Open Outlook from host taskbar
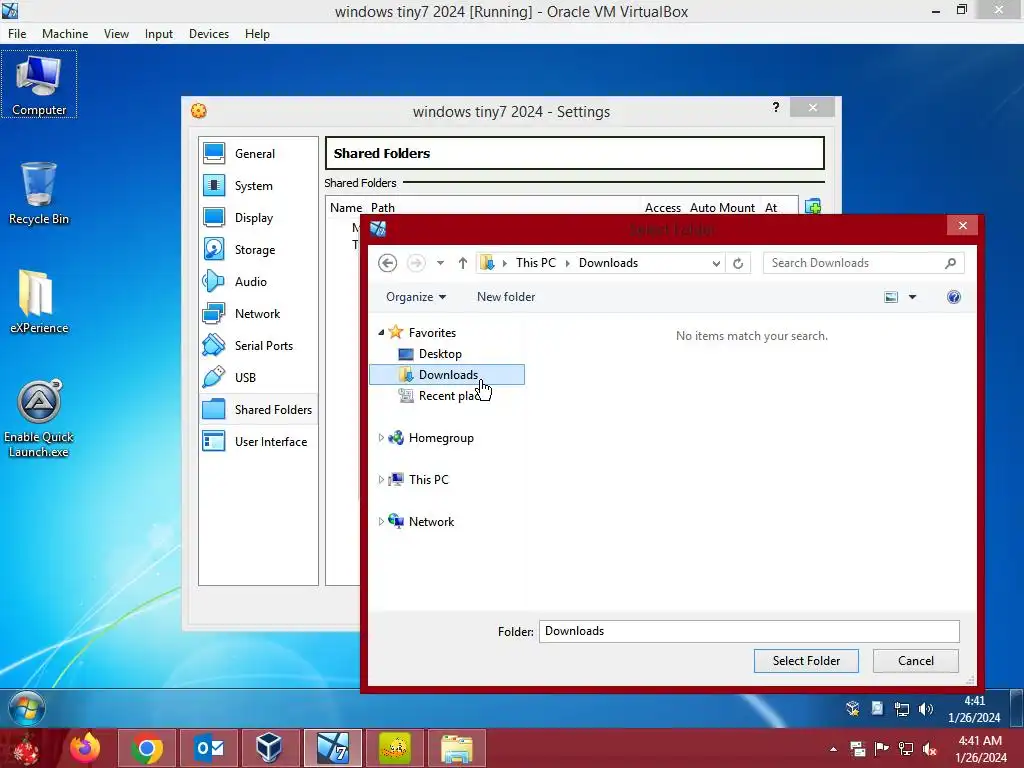Viewport: 1024px width, 768px height. [209, 748]
